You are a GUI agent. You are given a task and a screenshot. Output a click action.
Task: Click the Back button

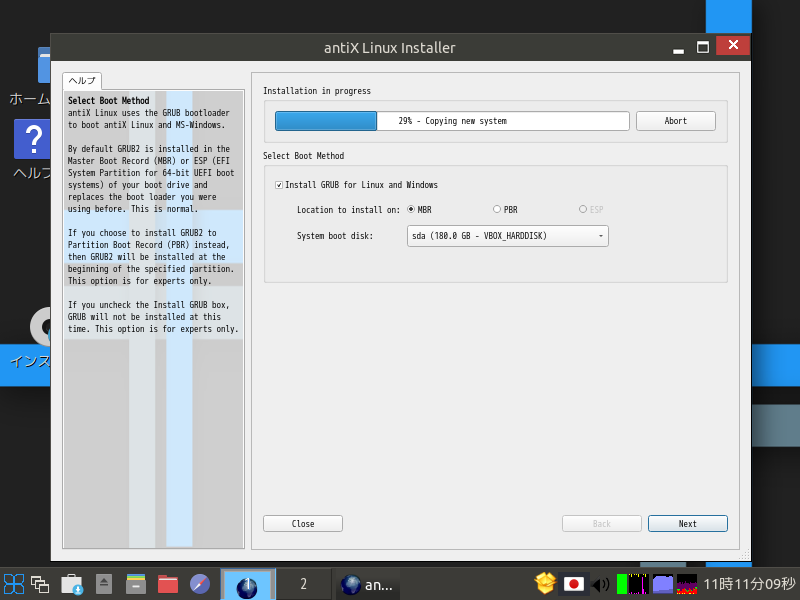[602, 523]
